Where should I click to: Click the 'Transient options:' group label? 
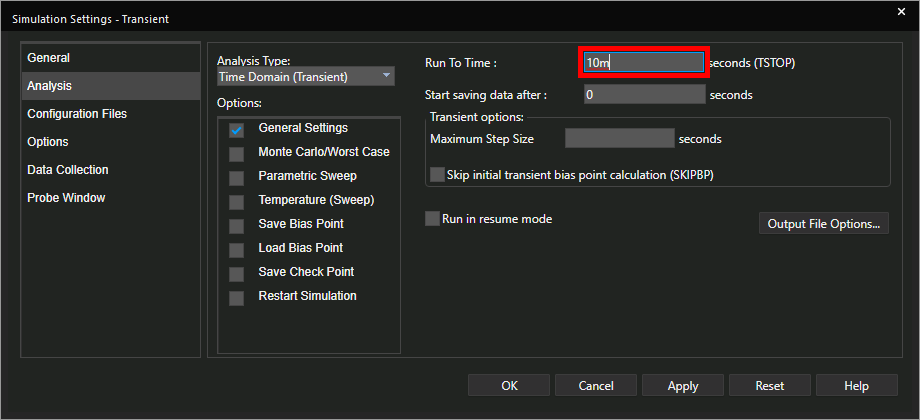(x=477, y=117)
